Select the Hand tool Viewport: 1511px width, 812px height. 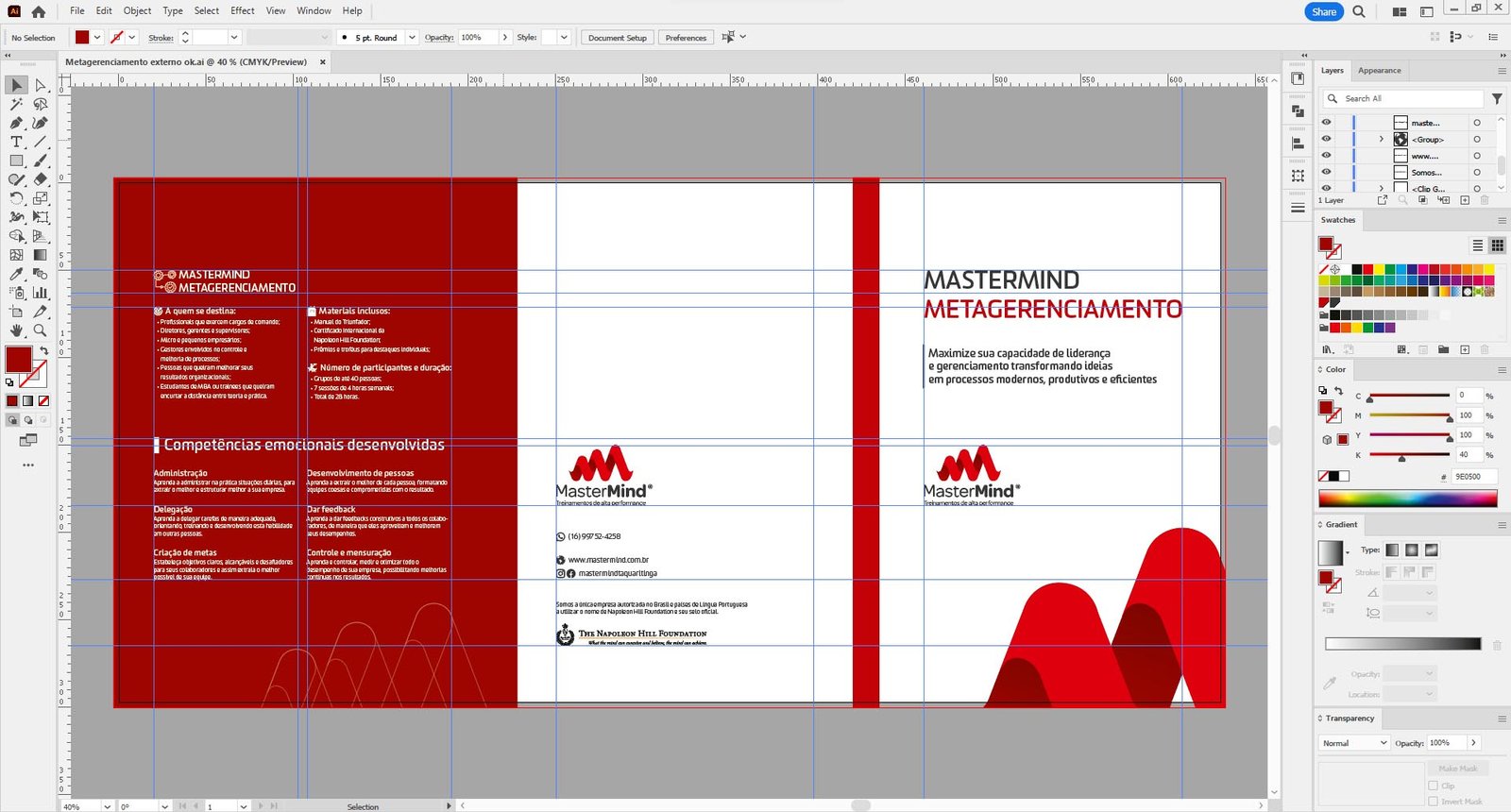click(16, 330)
